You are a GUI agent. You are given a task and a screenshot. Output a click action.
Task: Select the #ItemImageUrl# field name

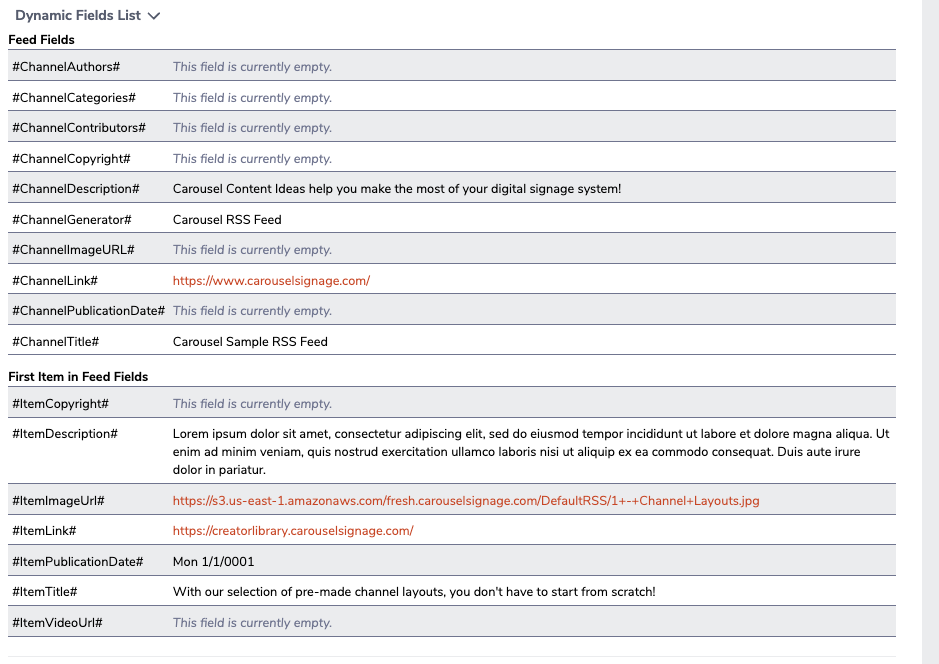click(x=58, y=501)
